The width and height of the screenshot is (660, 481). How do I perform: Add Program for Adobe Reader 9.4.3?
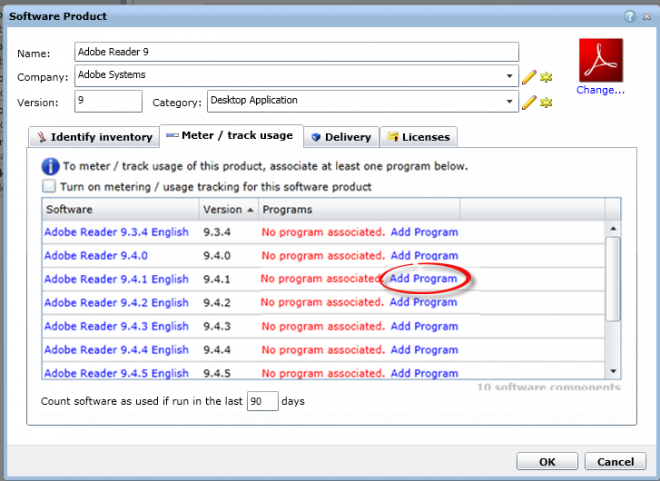point(424,326)
